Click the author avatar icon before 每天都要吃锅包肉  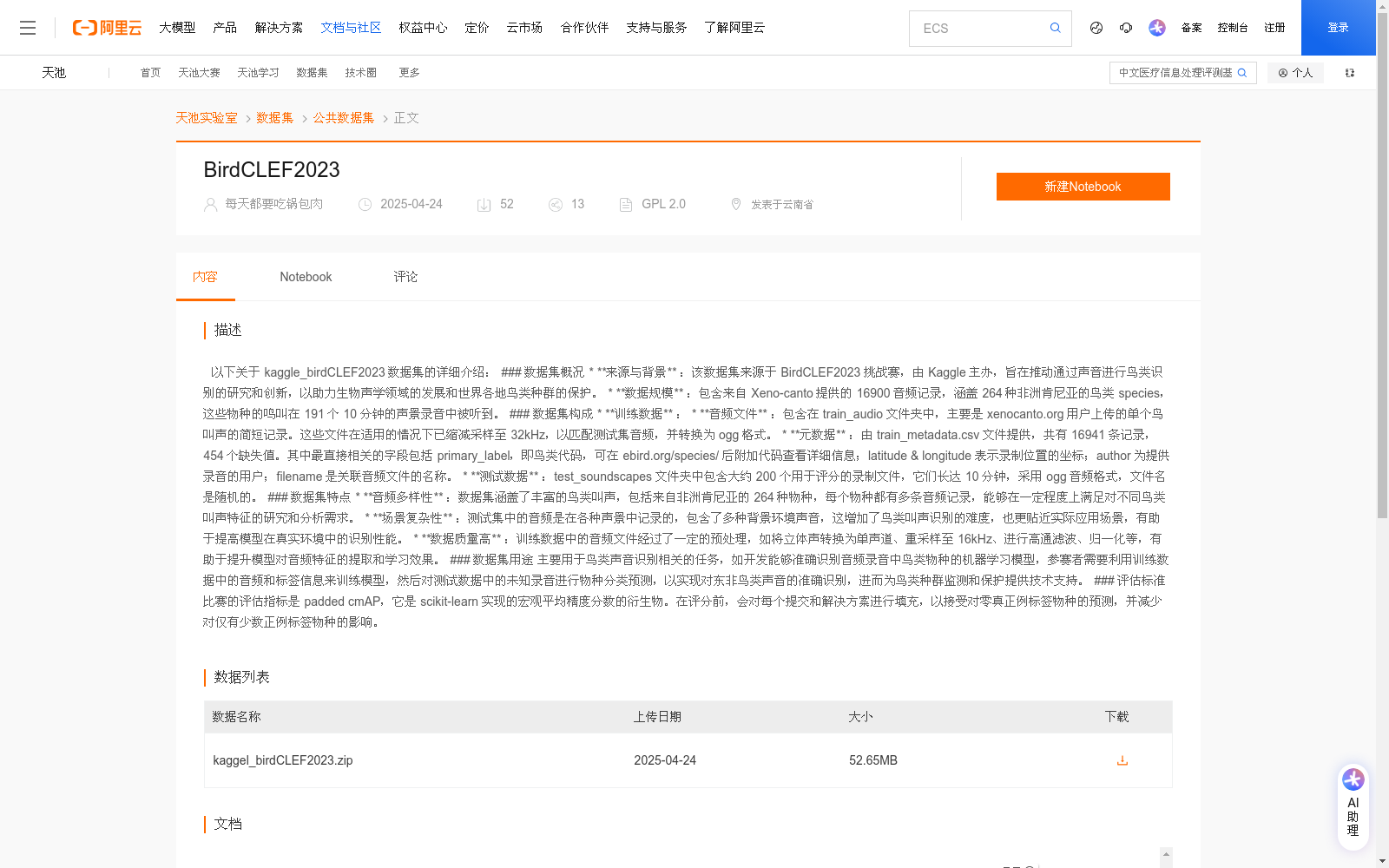click(x=210, y=205)
